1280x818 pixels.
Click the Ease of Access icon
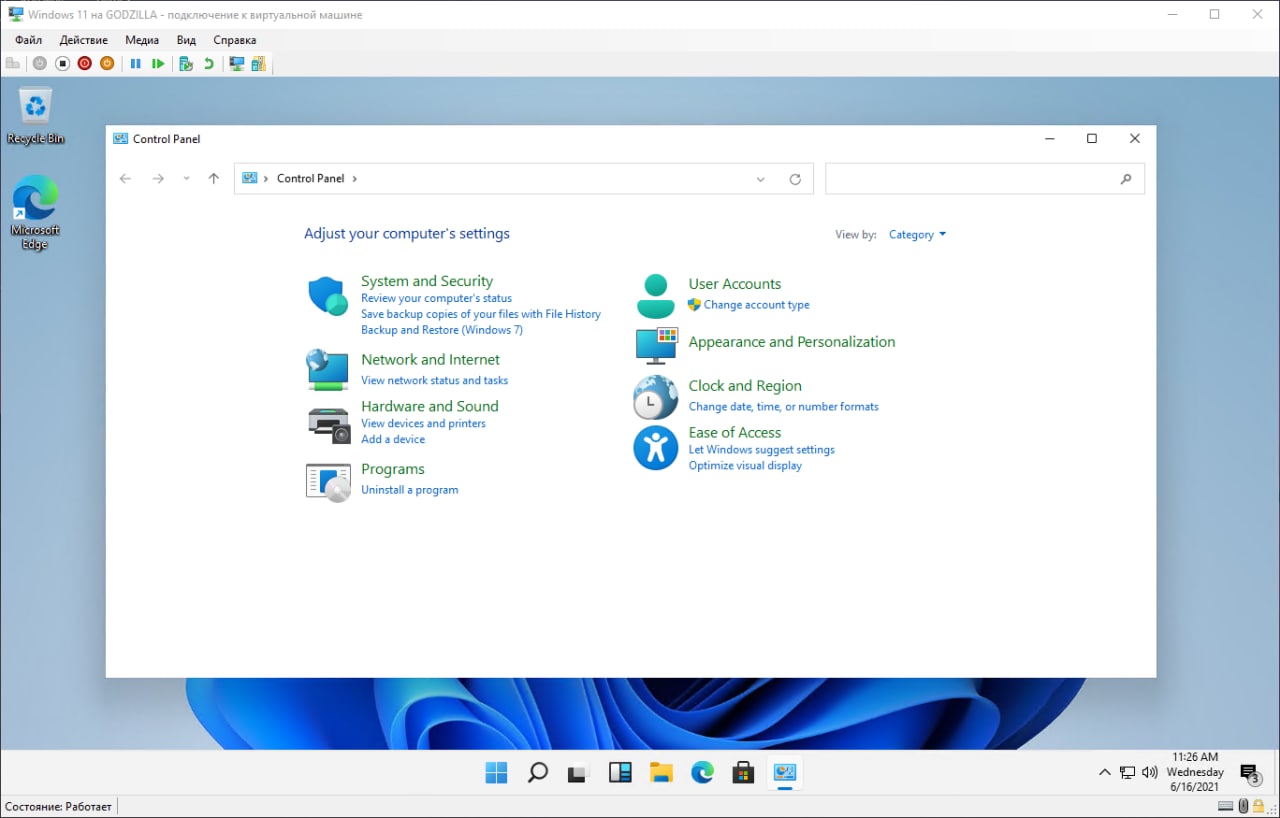coord(656,447)
